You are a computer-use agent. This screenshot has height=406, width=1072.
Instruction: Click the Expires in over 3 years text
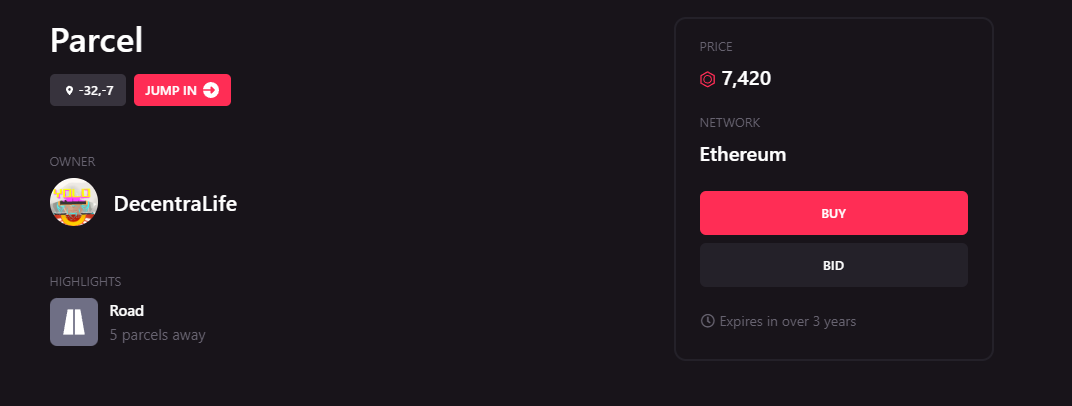(x=788, y=321)
